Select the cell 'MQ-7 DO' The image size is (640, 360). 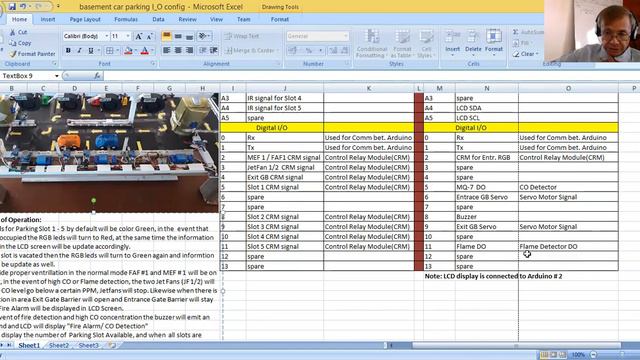487,187
